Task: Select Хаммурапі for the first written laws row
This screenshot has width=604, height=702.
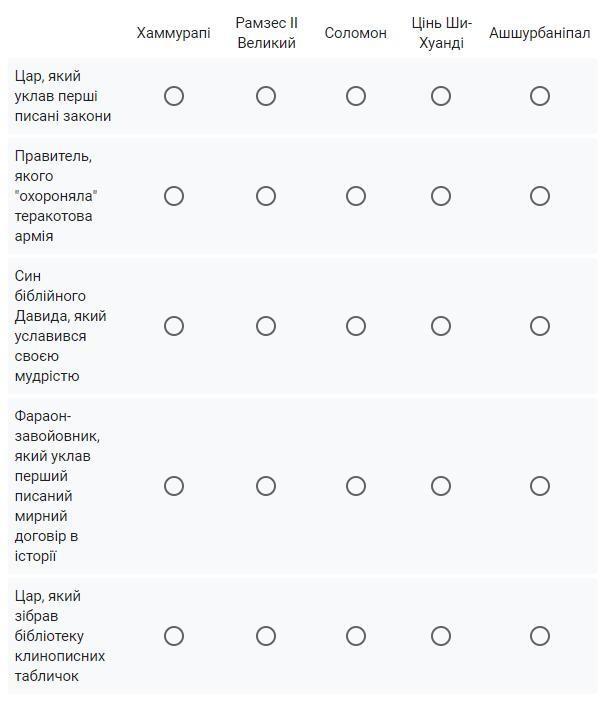Action: coord(174,96)
